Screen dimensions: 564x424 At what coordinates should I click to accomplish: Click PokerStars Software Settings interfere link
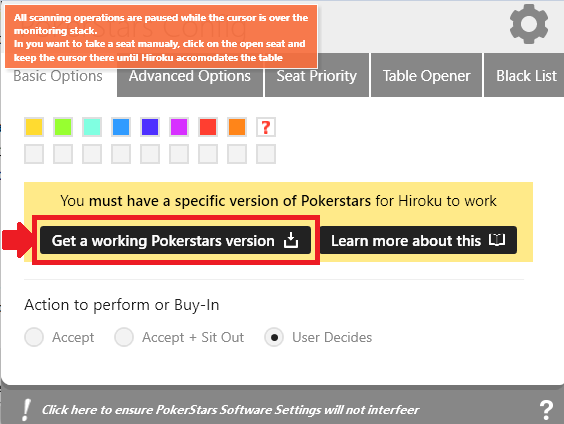[230, 410]
